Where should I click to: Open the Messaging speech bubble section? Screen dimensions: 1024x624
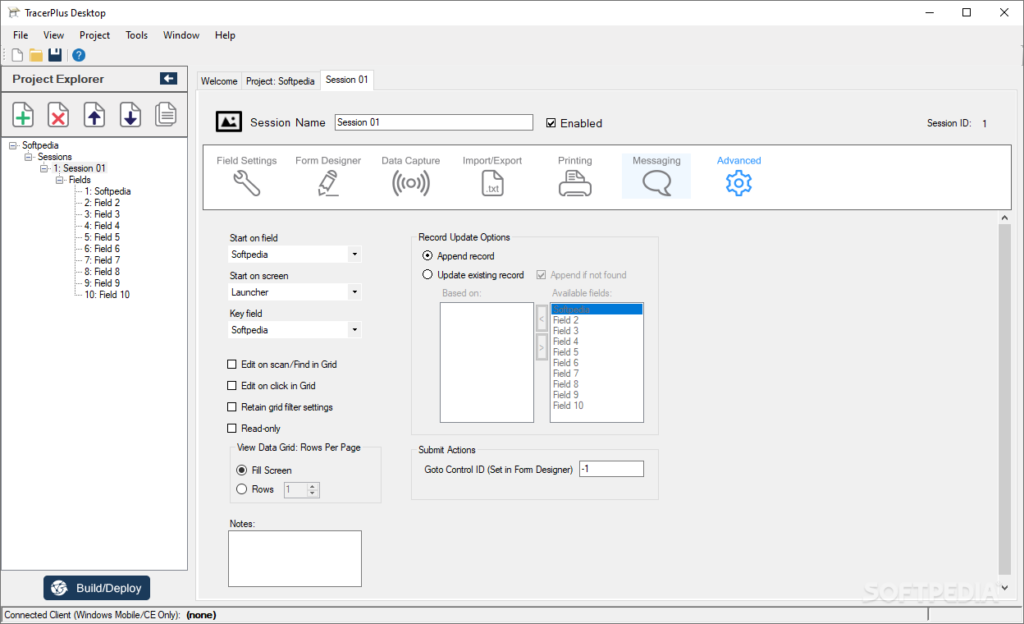656,176
